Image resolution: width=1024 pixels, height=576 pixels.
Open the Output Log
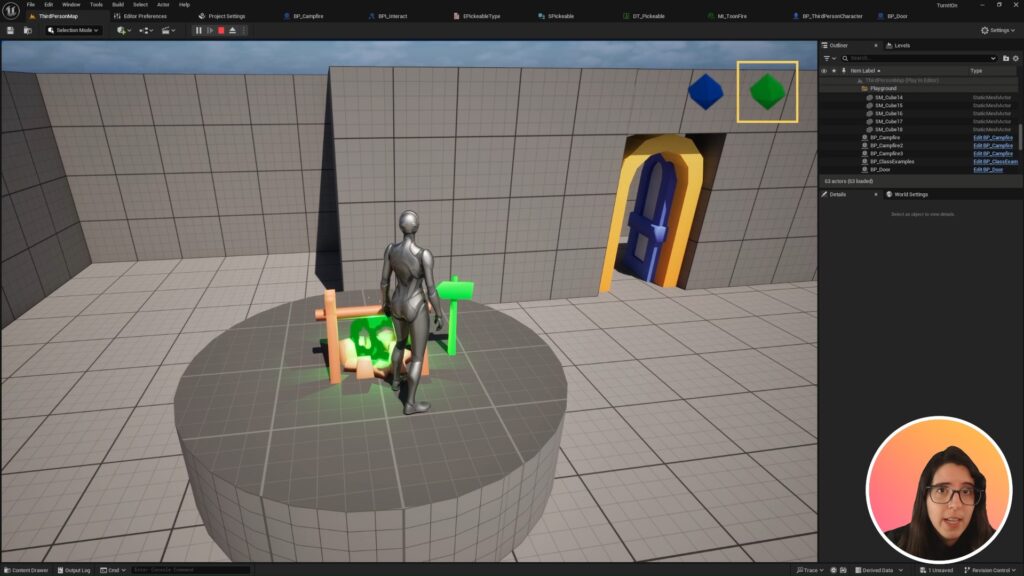coord(73,570)
